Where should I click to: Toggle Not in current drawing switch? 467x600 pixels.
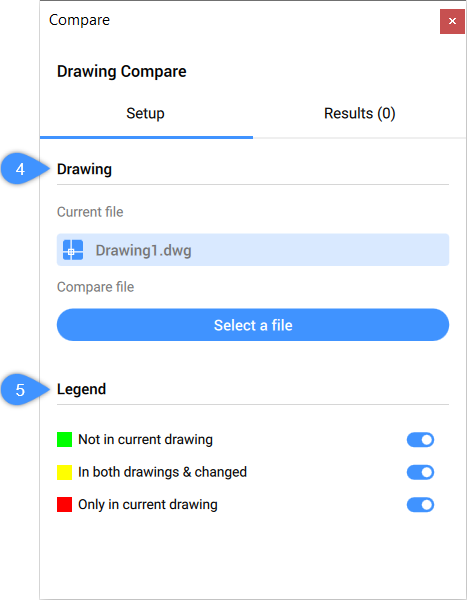click(420, 440)
